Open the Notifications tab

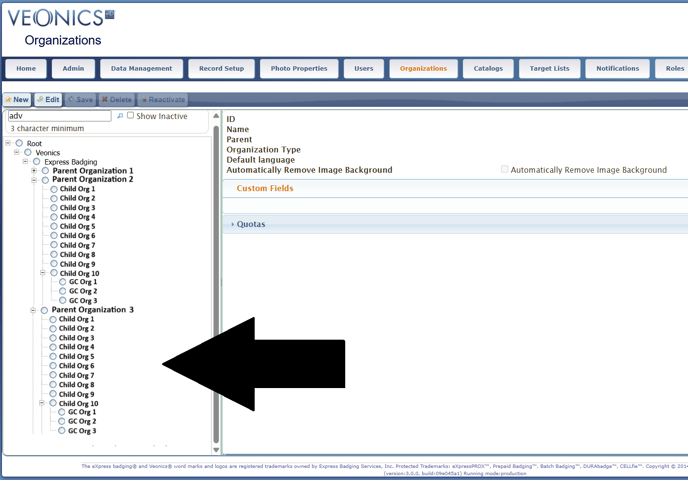pos(618,68)
